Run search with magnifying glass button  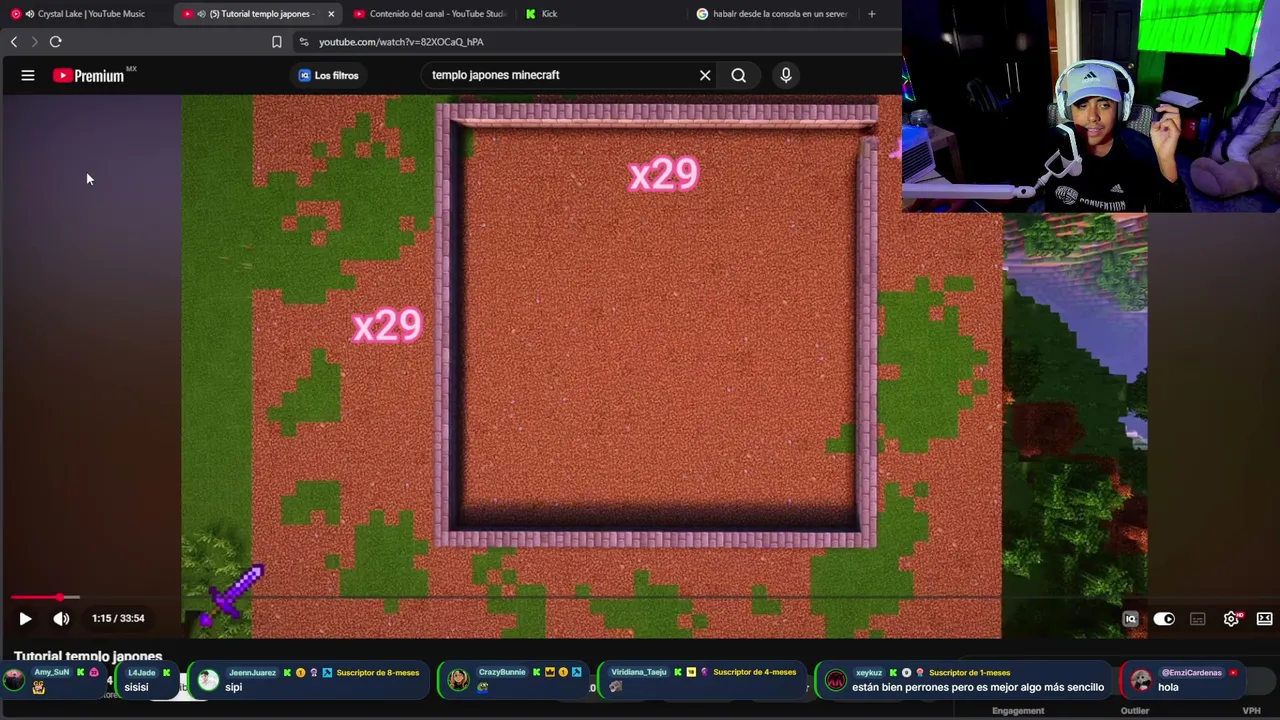pos(738,75)
